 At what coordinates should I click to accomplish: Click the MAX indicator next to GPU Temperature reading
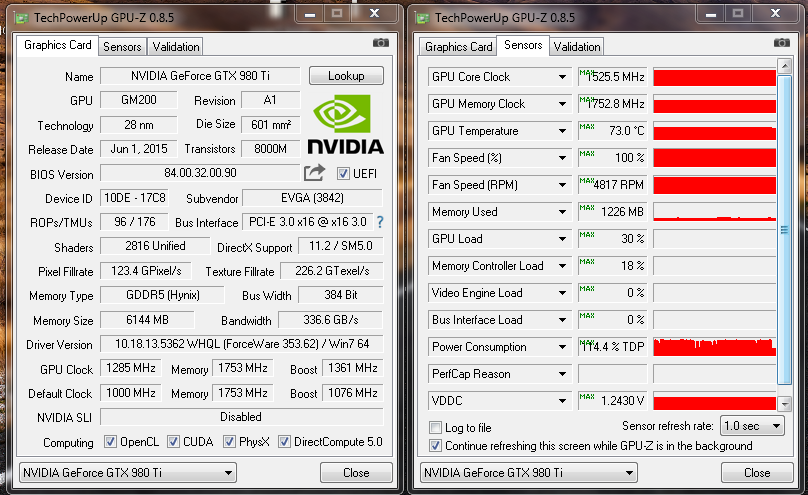coord(587,127)
